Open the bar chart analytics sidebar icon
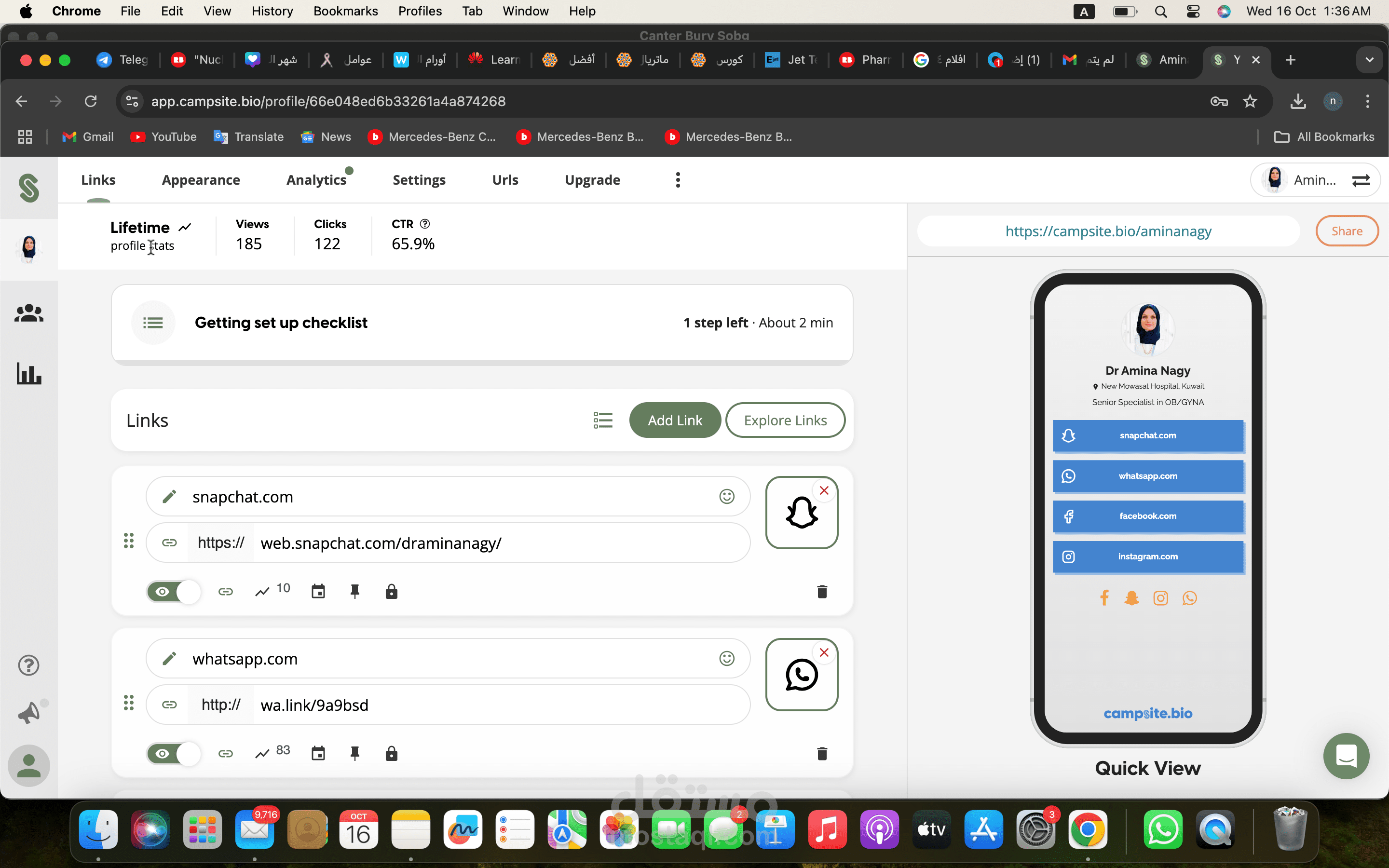Image resolution: width=1389 pixels, height=868 pixels. [x=29, y=374]
